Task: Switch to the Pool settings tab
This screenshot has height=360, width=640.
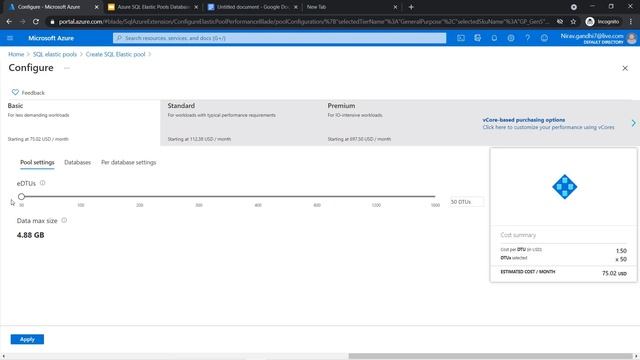Action: coord(37,162)
